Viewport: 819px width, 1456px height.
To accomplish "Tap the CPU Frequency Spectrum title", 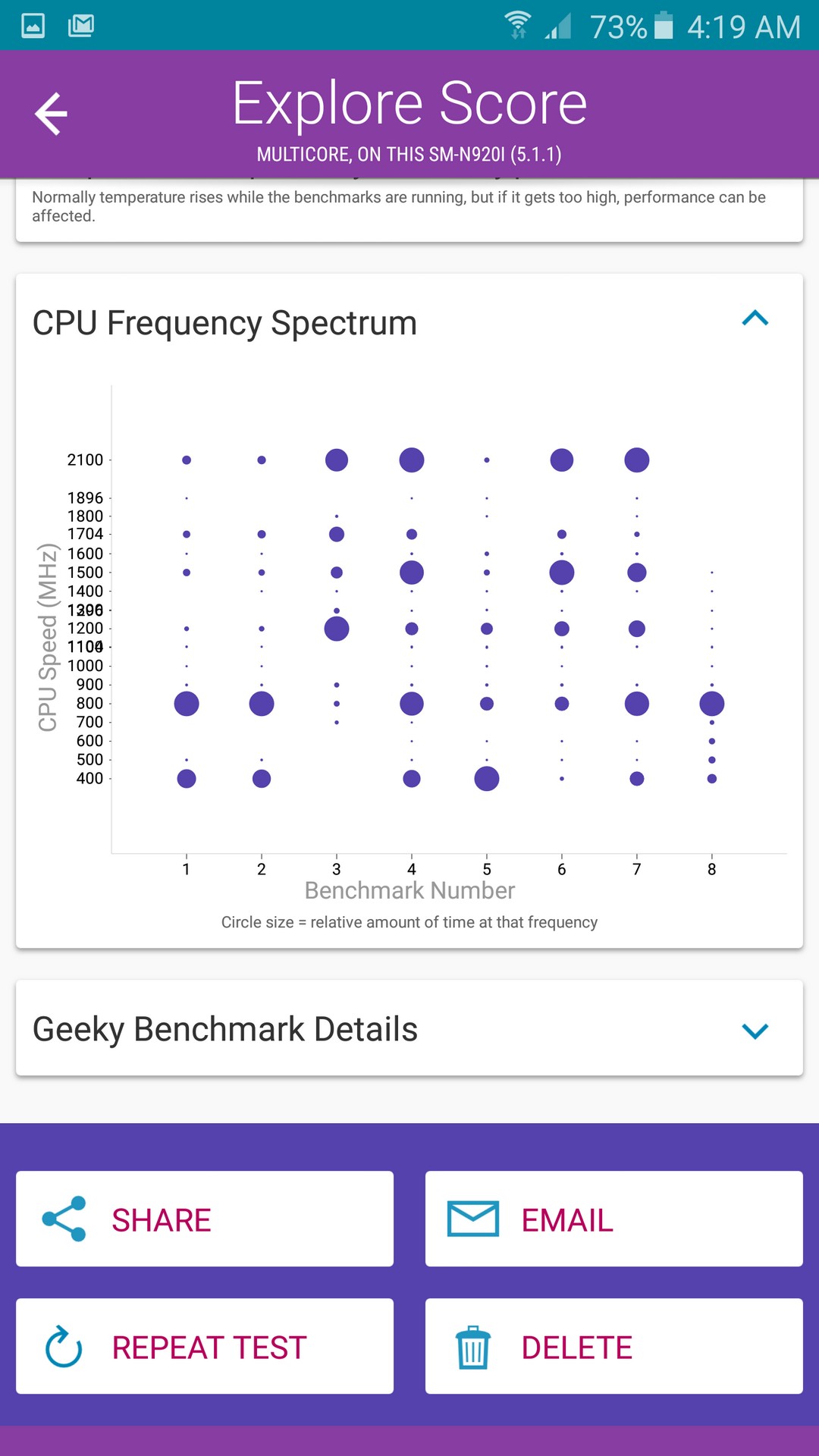I will click(x=224, y=323).
